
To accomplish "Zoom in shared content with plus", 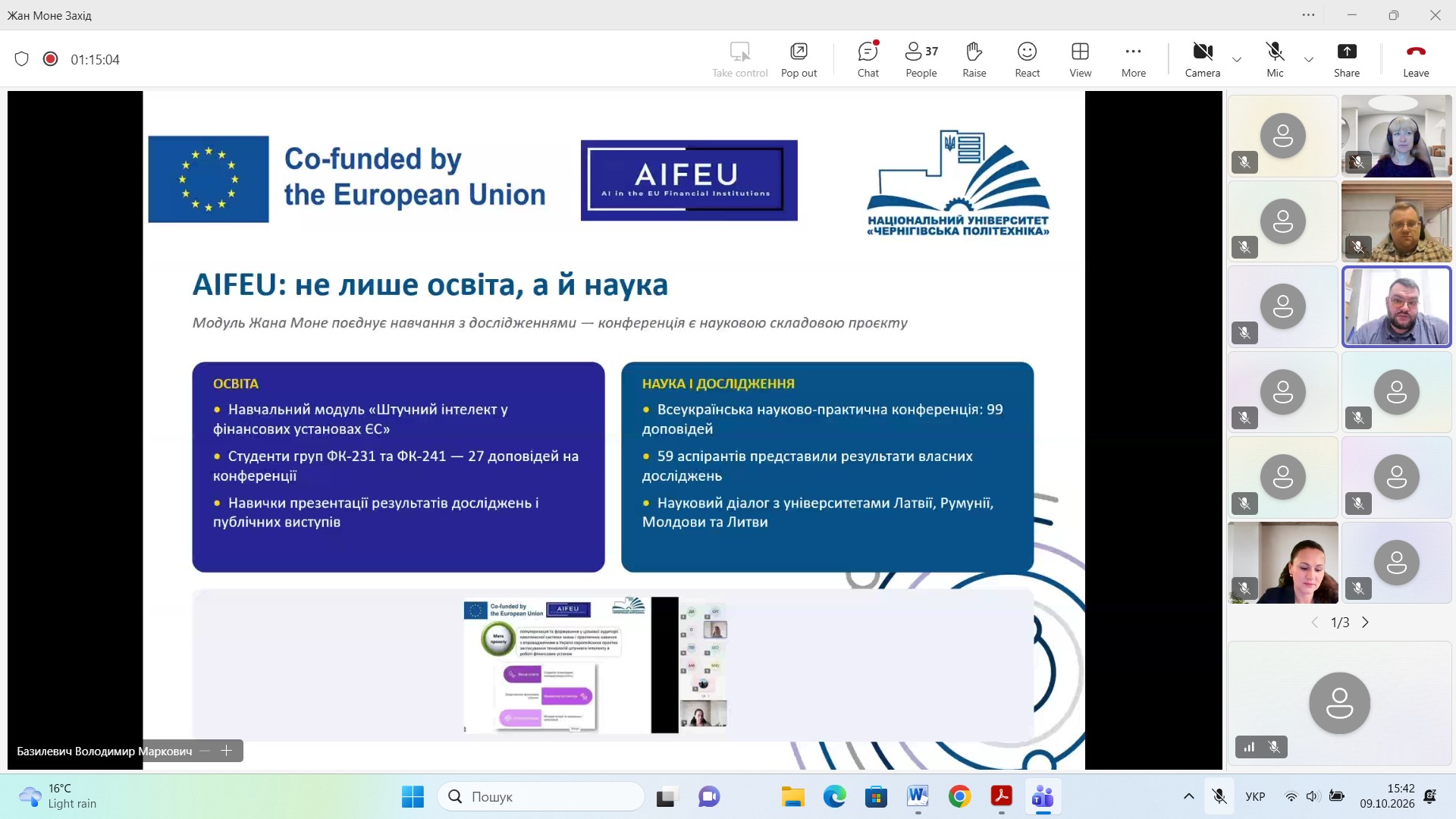I will [x=226, y=751].
